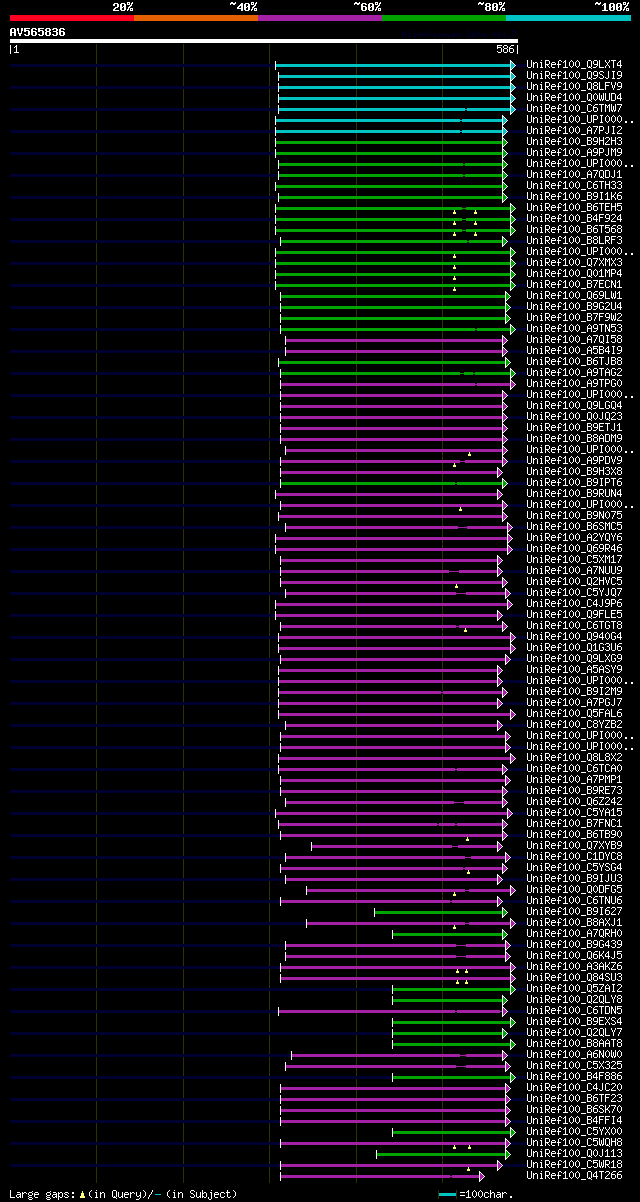
Task: Select hit label UniRef100_Q7XMX3
Action: 574,262
